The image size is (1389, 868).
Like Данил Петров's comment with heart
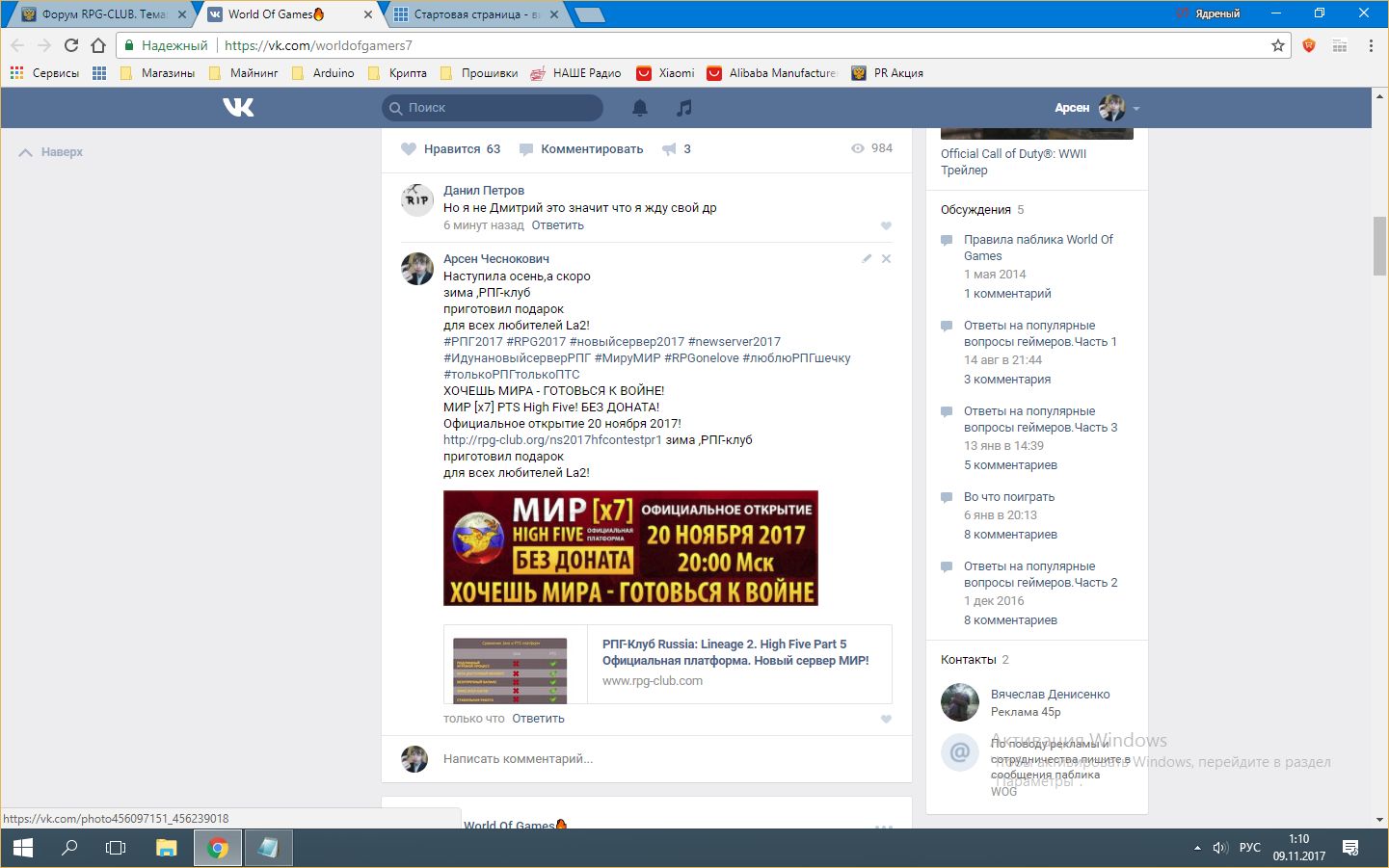[x=886, y=225]
